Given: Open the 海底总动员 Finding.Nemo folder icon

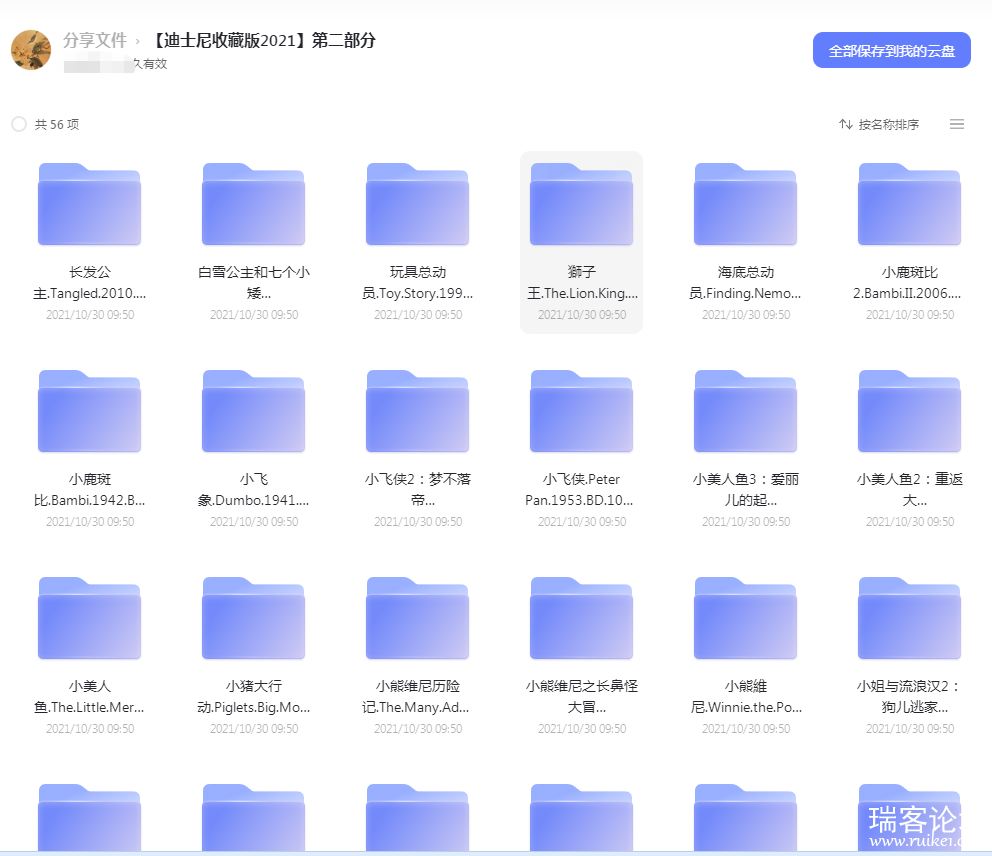Looking at the screenshot, I should point(745,204).
